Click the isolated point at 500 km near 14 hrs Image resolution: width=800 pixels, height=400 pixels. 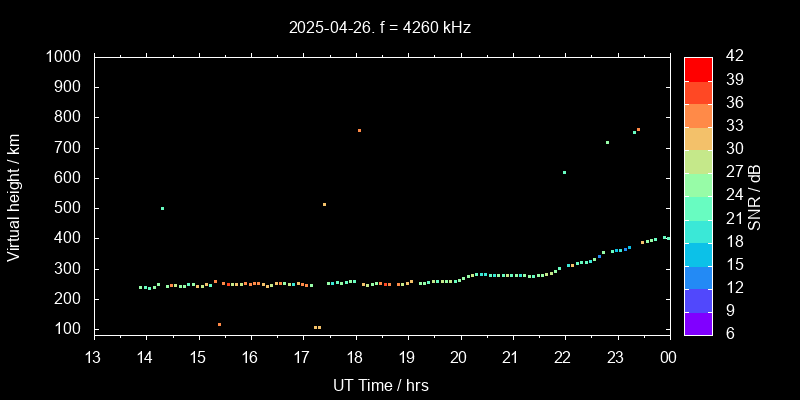tap(162, 208)
